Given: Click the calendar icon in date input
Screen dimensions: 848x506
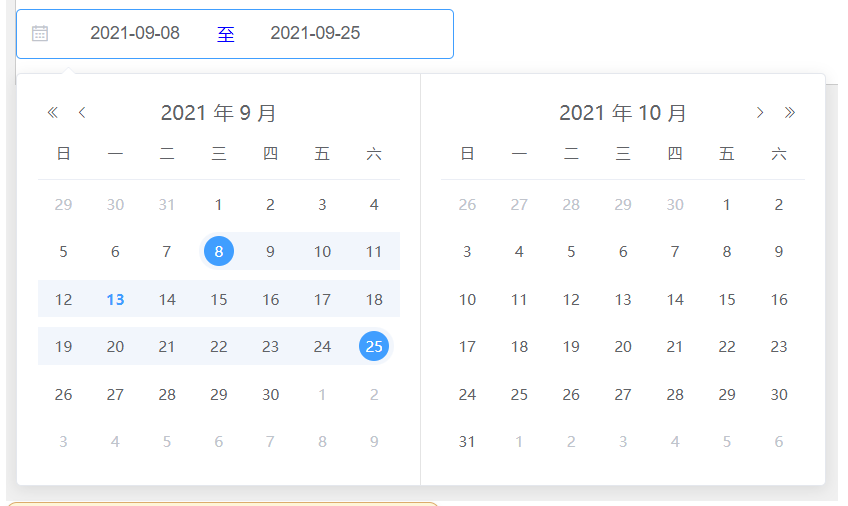Looking at the screenshot, I should 40,33.
